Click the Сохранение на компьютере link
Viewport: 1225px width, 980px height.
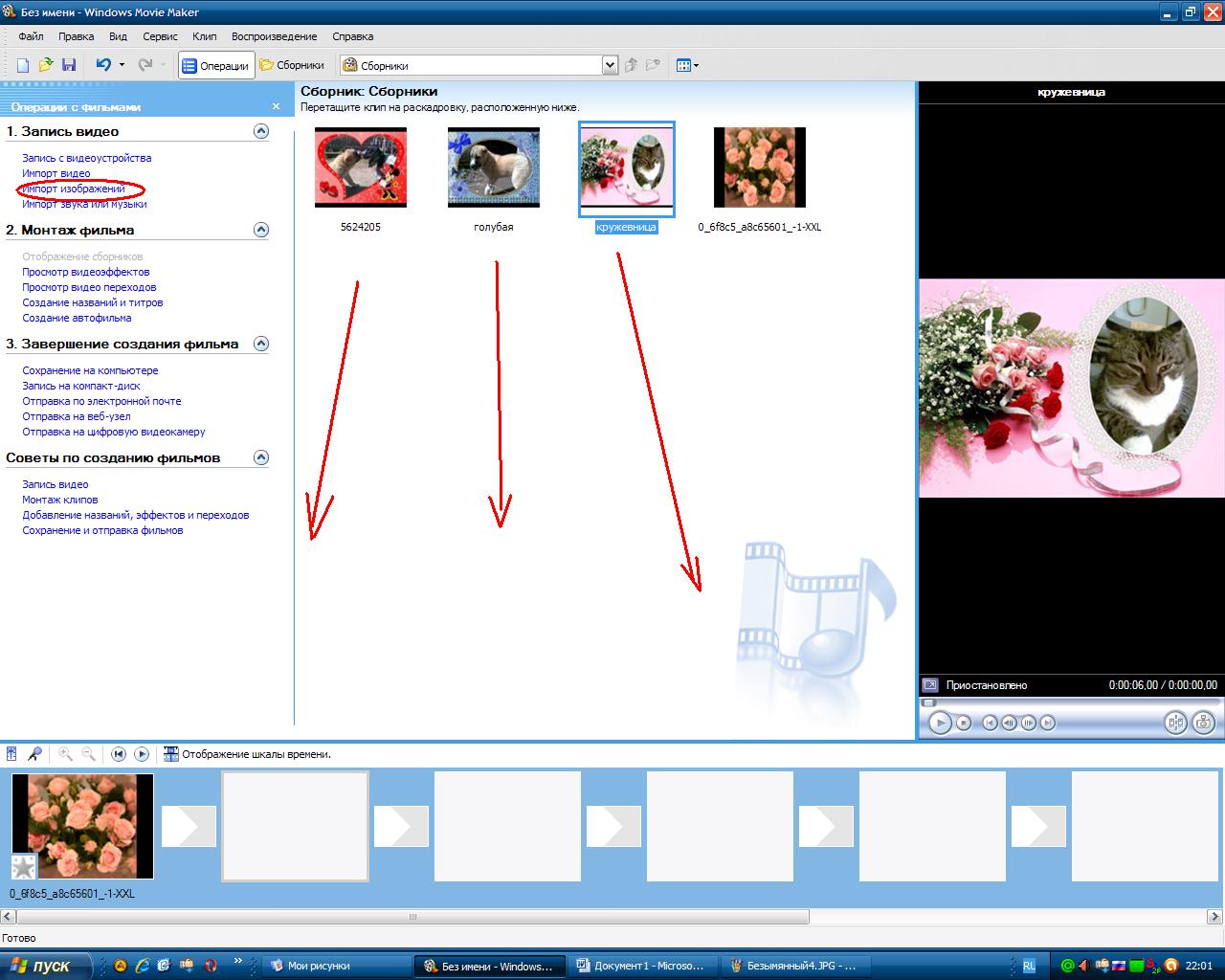click(90, 370)
